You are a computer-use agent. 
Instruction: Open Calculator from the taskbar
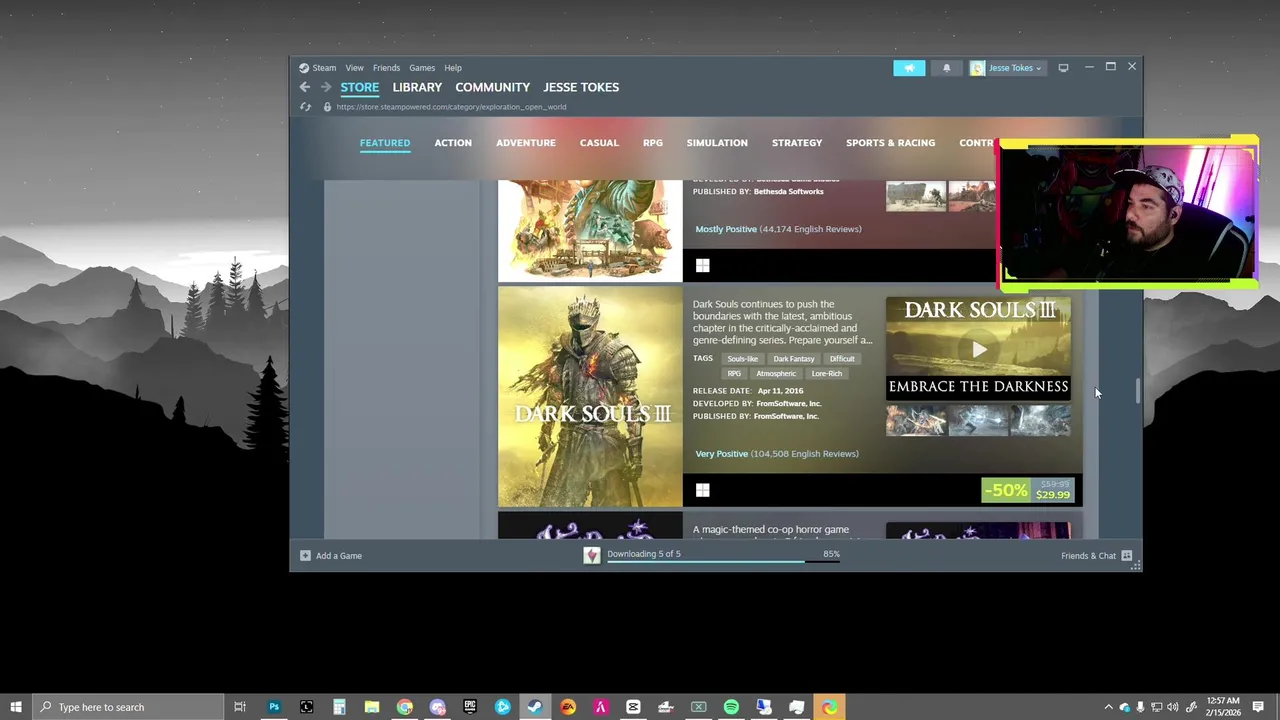(x=339, y=707)
